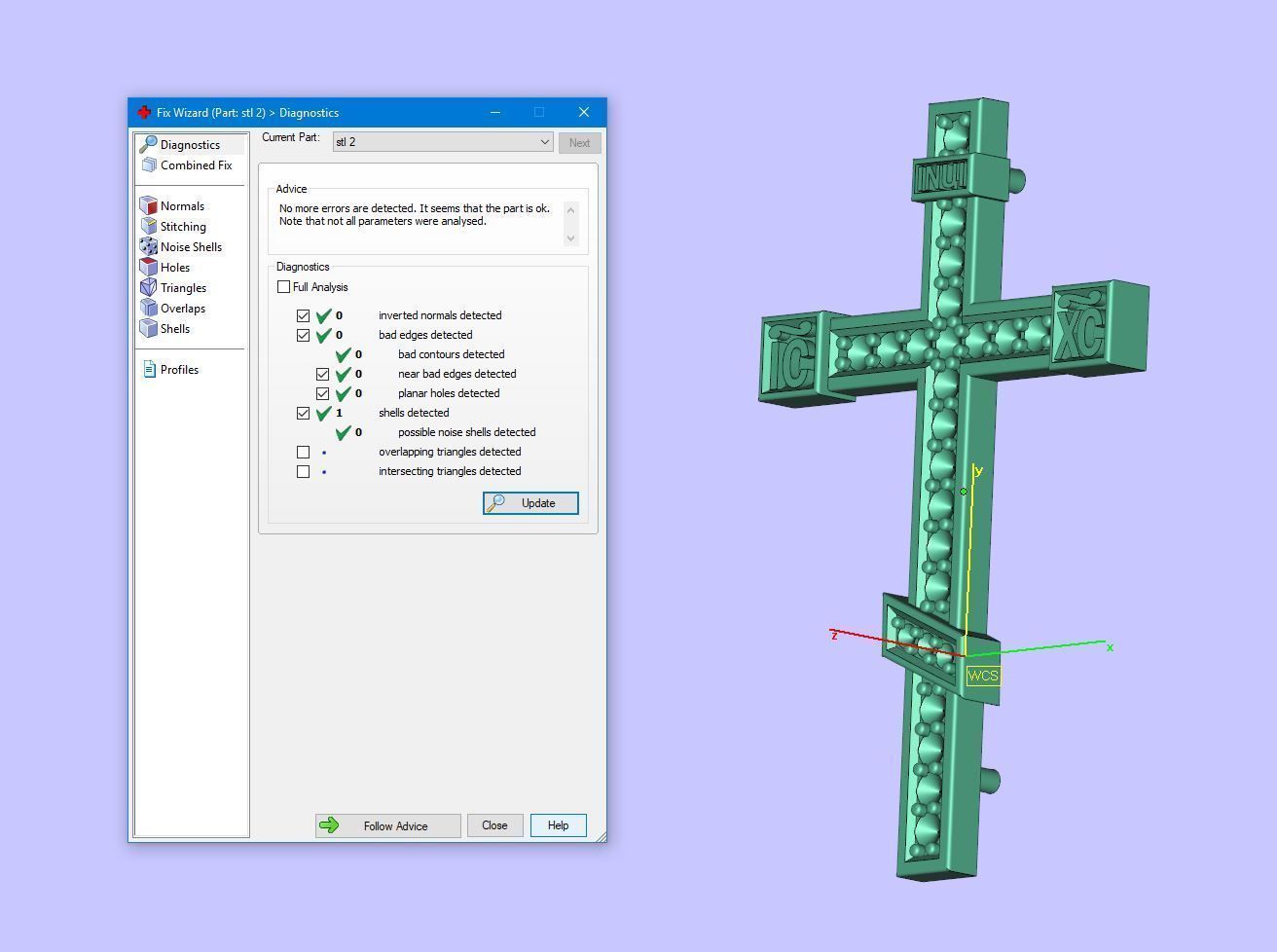
Task: Enable intersecting triangles detected check
Action: coord(303,471)
